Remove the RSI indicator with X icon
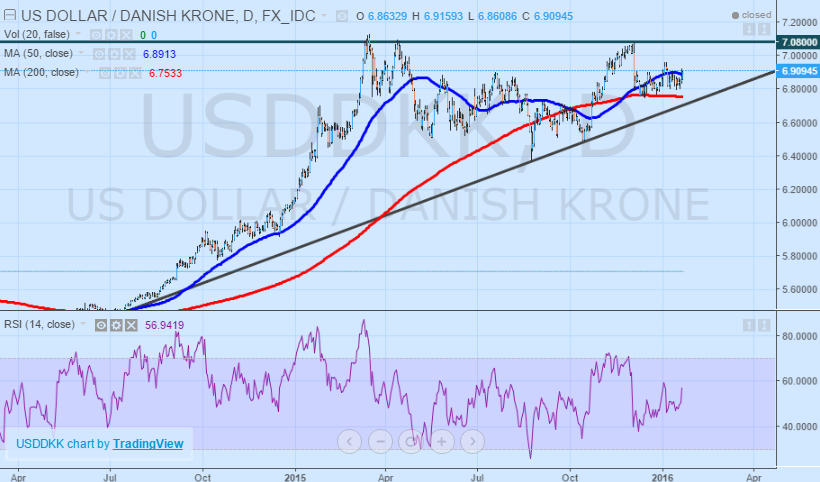 coord(130,325)
